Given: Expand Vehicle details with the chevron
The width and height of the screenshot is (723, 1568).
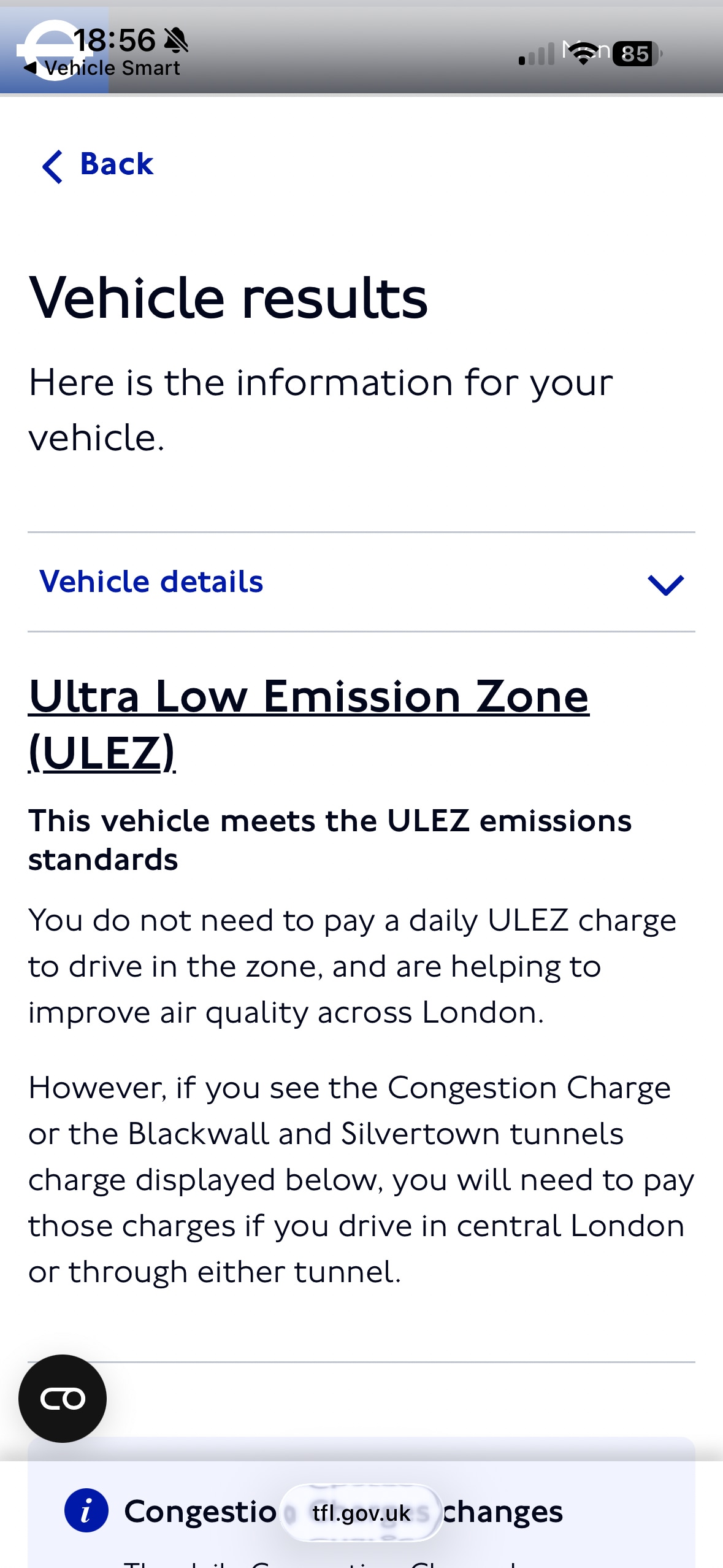Looking at the screenshot, I should [x=665, y=584].
